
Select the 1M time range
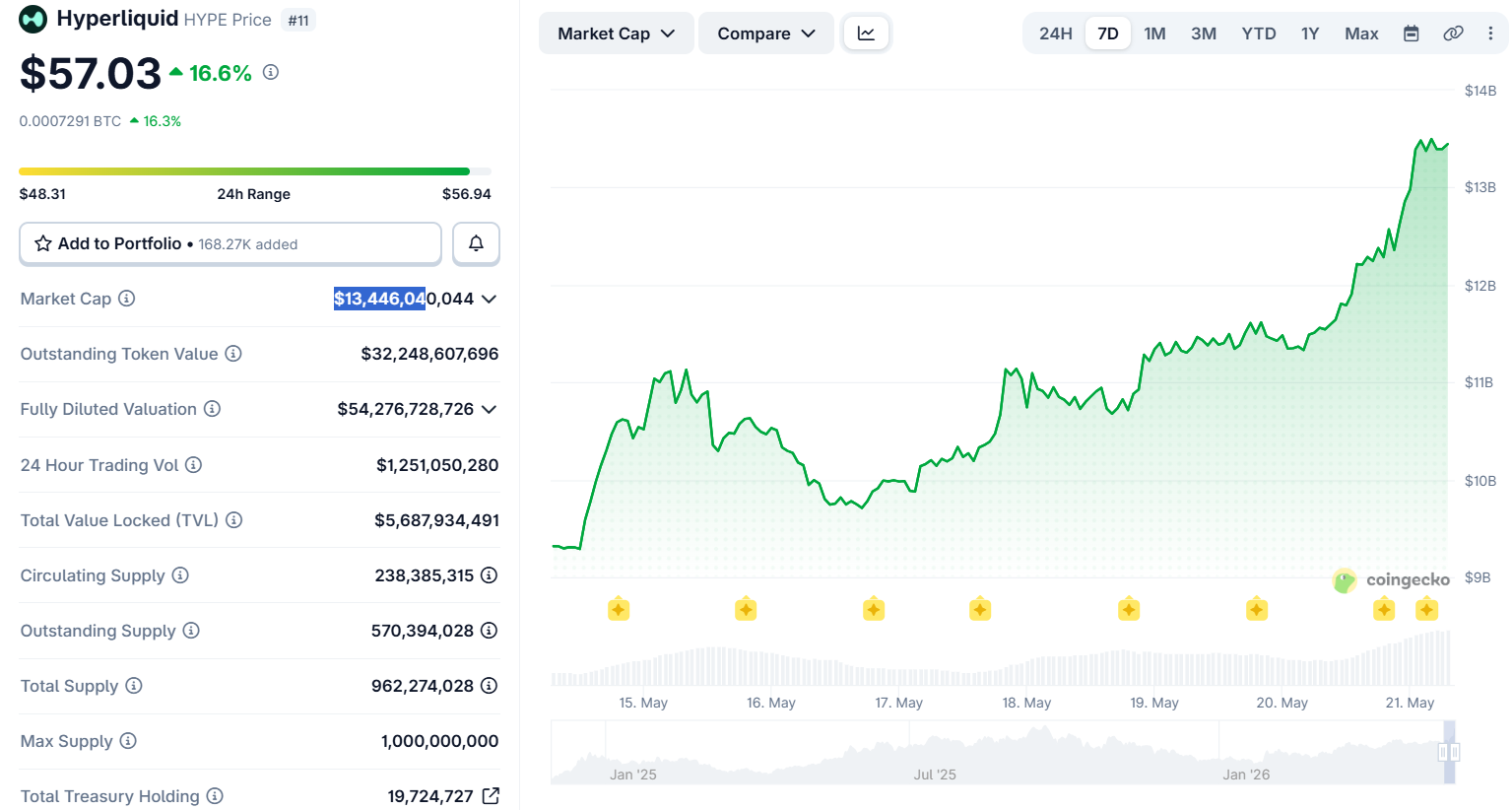pos(1155,34)
